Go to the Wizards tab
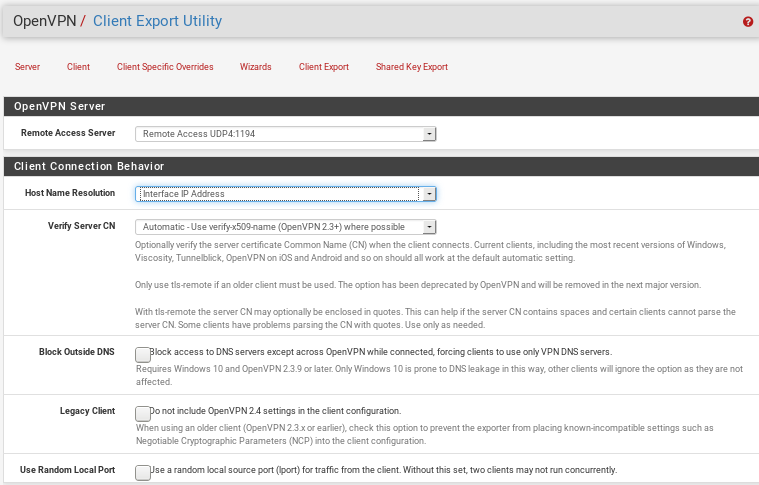 click(x=256, y=67)
